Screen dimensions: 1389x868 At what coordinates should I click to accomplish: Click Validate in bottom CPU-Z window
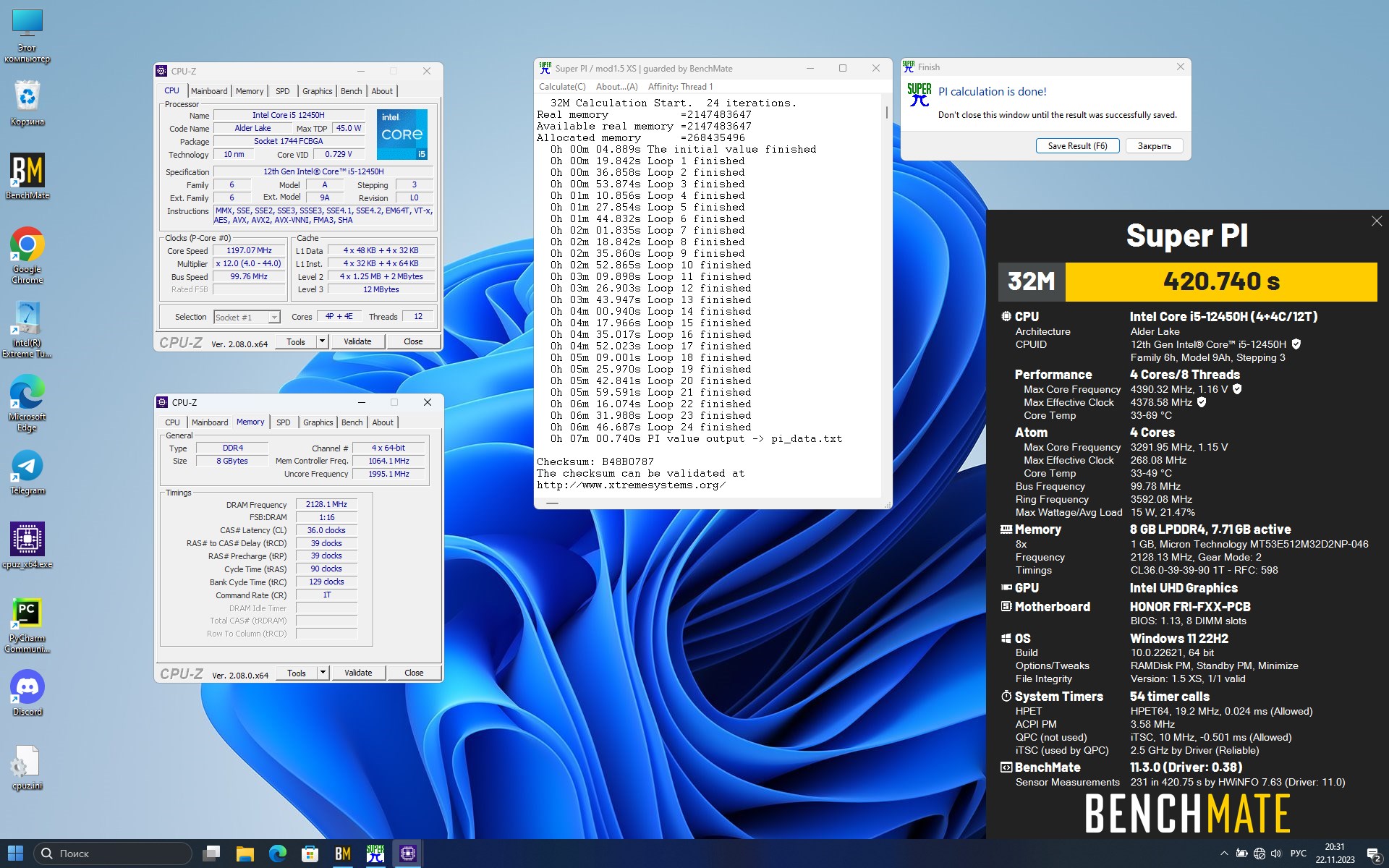pyautogui.click(x=358, y=673)
